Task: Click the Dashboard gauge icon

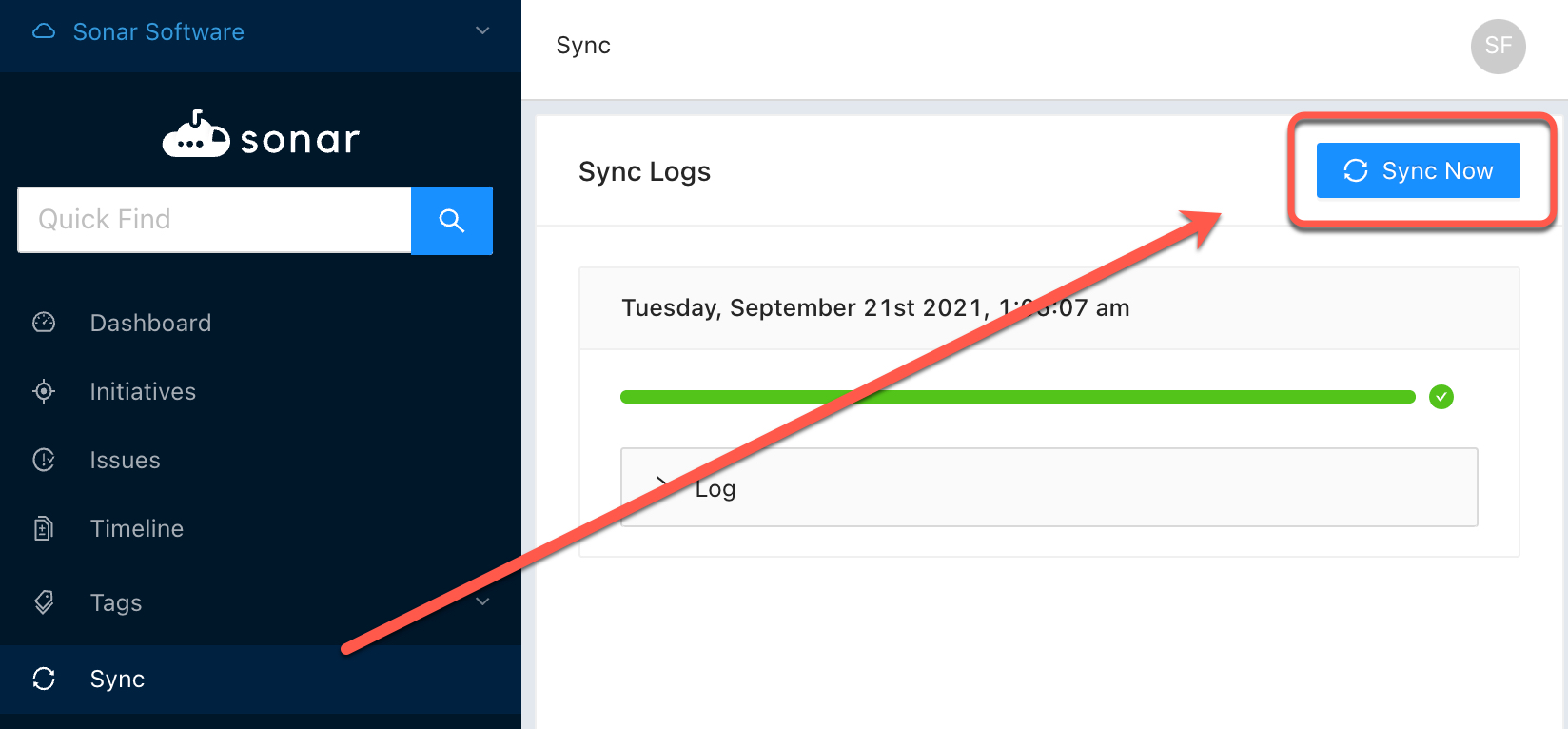Action: pos(44,323)
